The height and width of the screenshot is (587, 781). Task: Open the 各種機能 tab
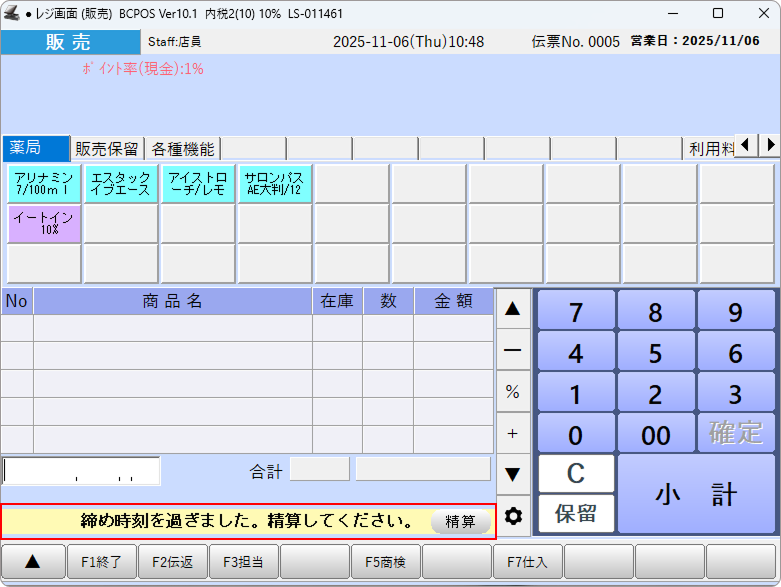click(x=183, y=149)
